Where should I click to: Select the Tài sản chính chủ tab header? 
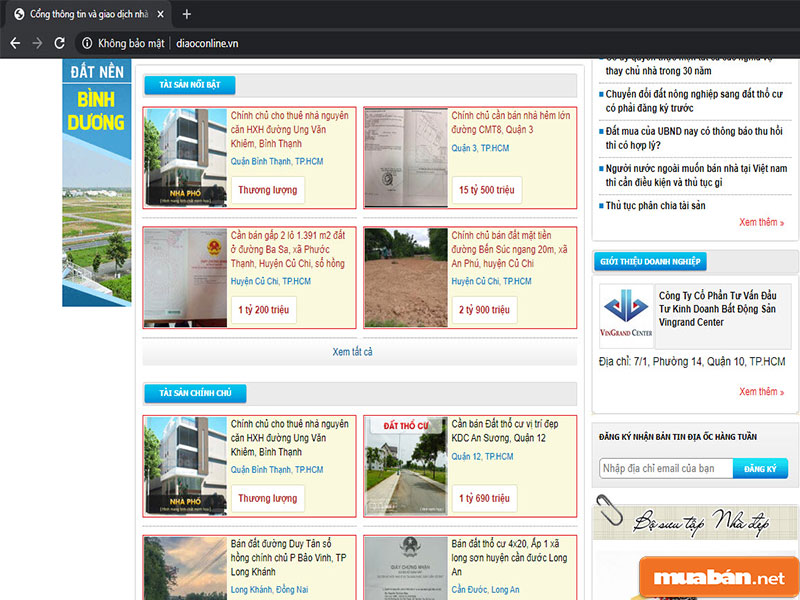(195, 393)
